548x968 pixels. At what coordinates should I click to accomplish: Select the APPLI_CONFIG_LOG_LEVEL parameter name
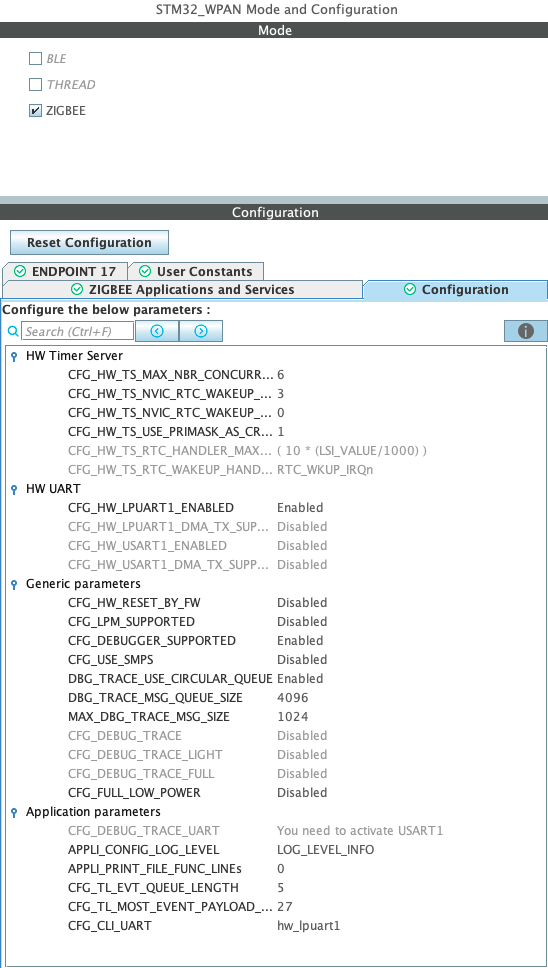144,850
